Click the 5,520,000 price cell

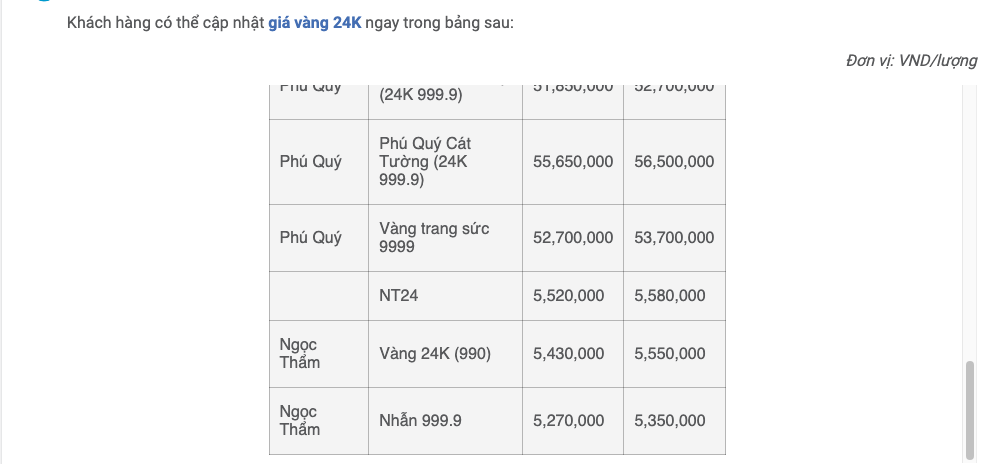click(568, 296)
